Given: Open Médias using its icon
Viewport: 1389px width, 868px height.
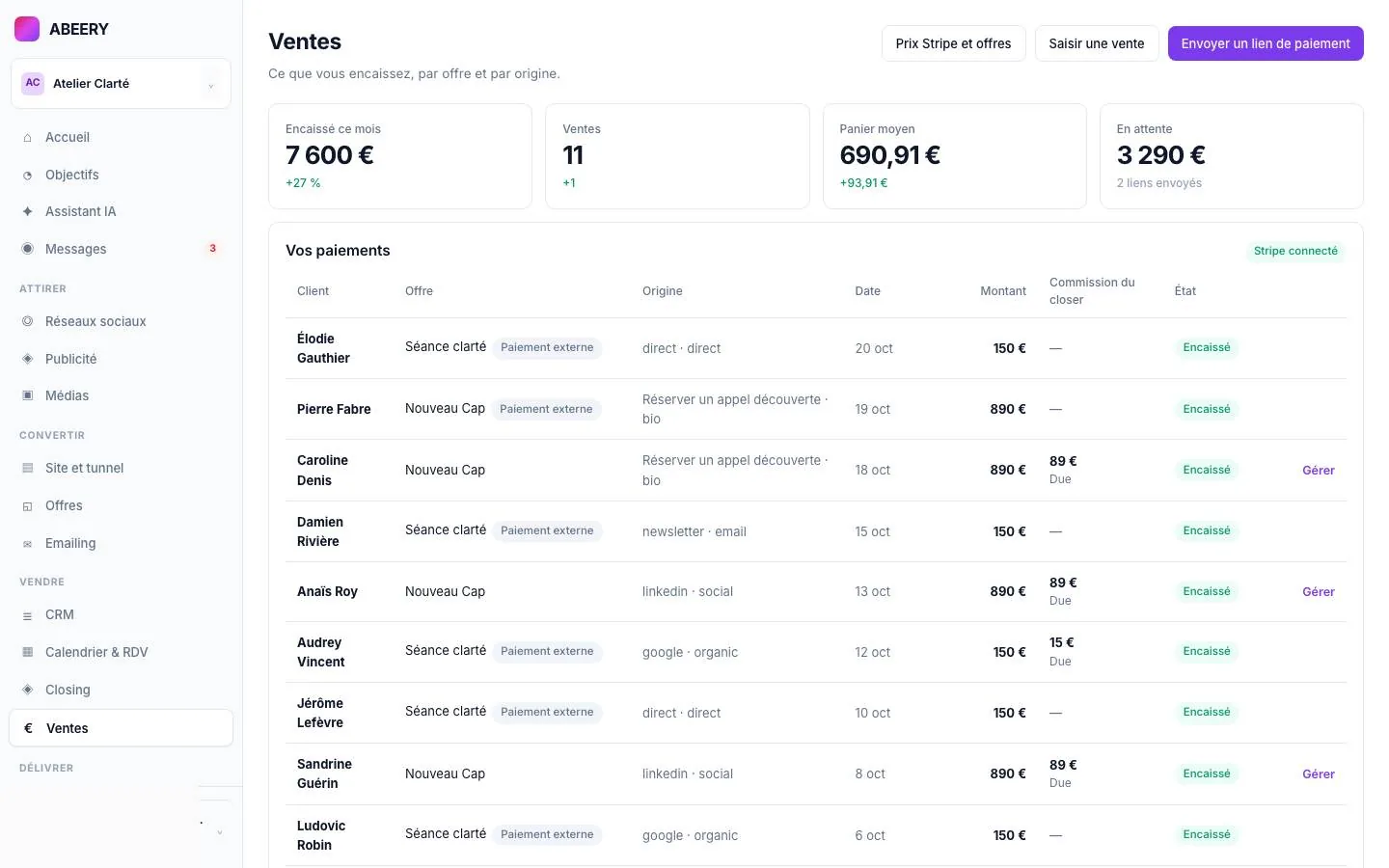Looking at the screenshot, I should (x=27, y=395).
